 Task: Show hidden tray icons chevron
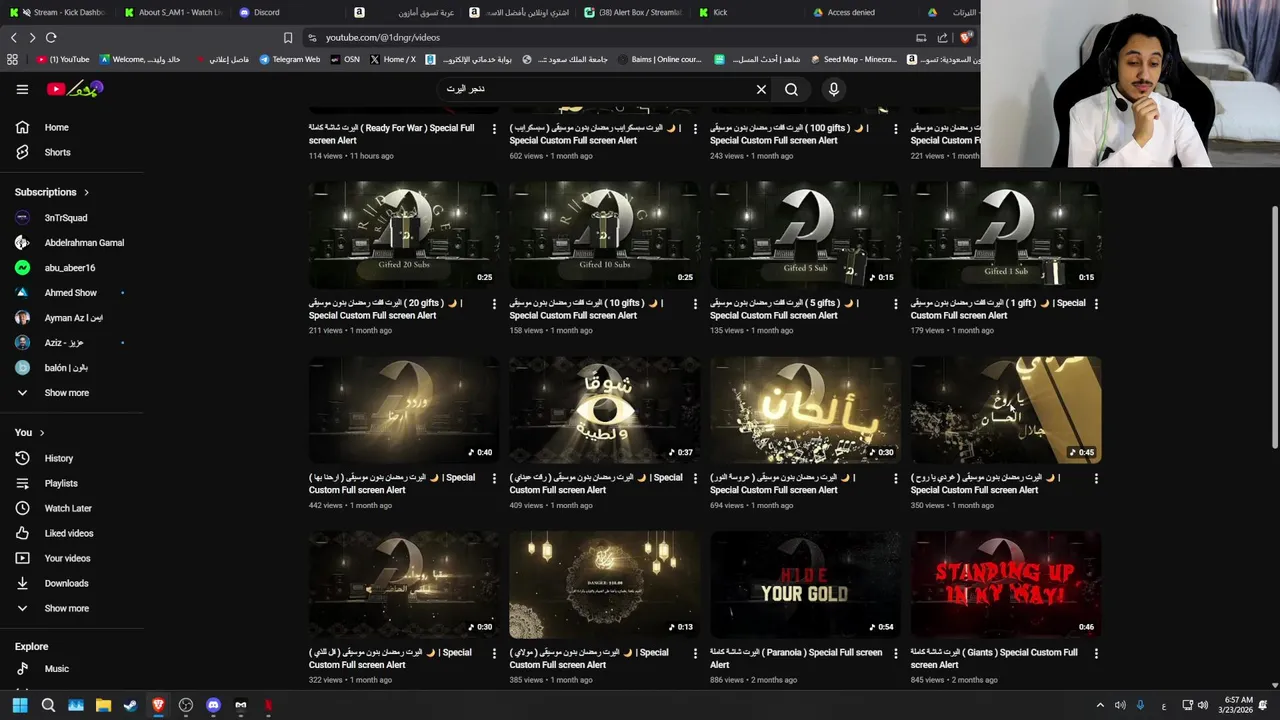(1100, 705)
